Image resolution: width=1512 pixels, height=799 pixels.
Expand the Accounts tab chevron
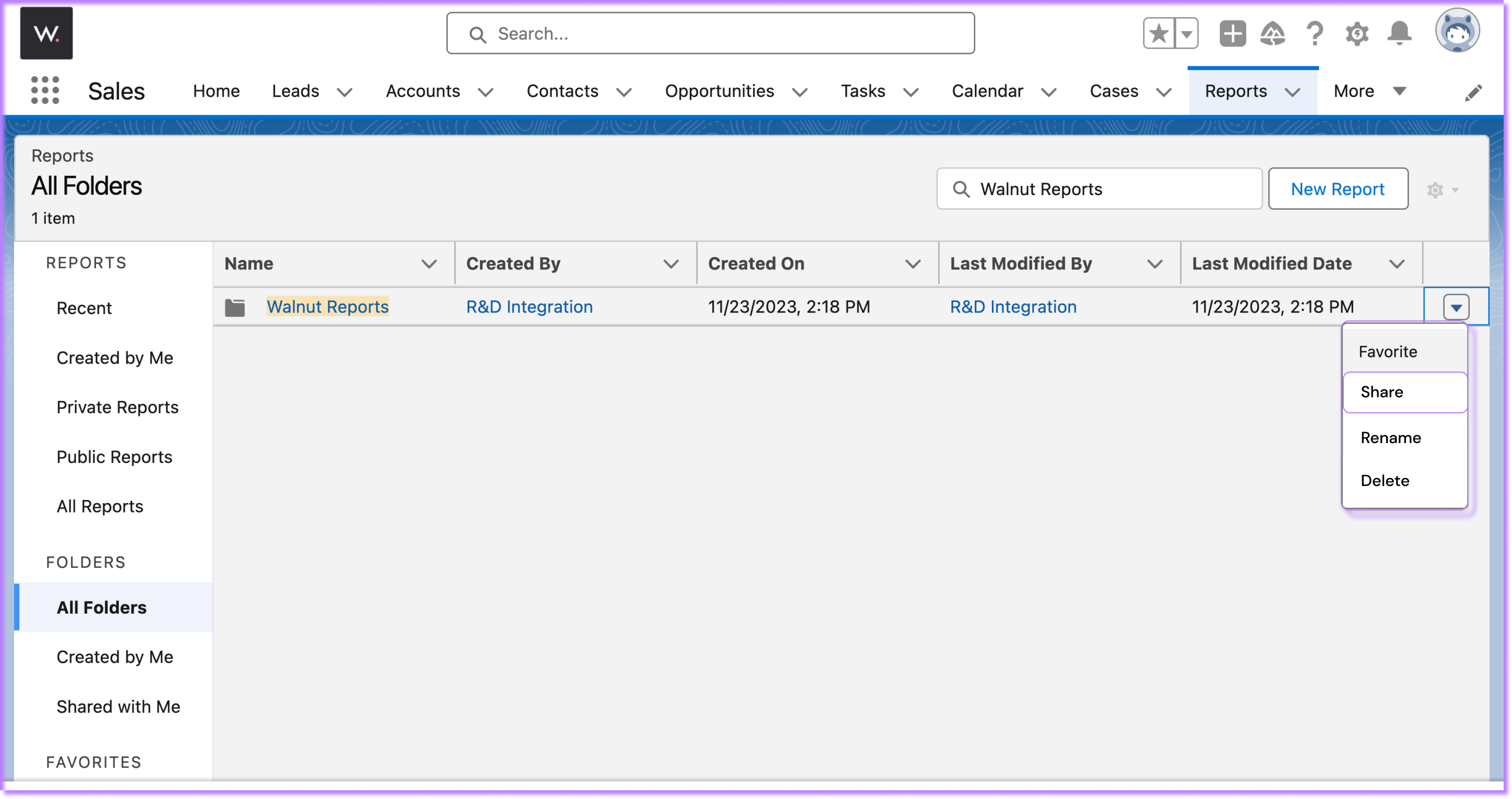coord(486,92)
